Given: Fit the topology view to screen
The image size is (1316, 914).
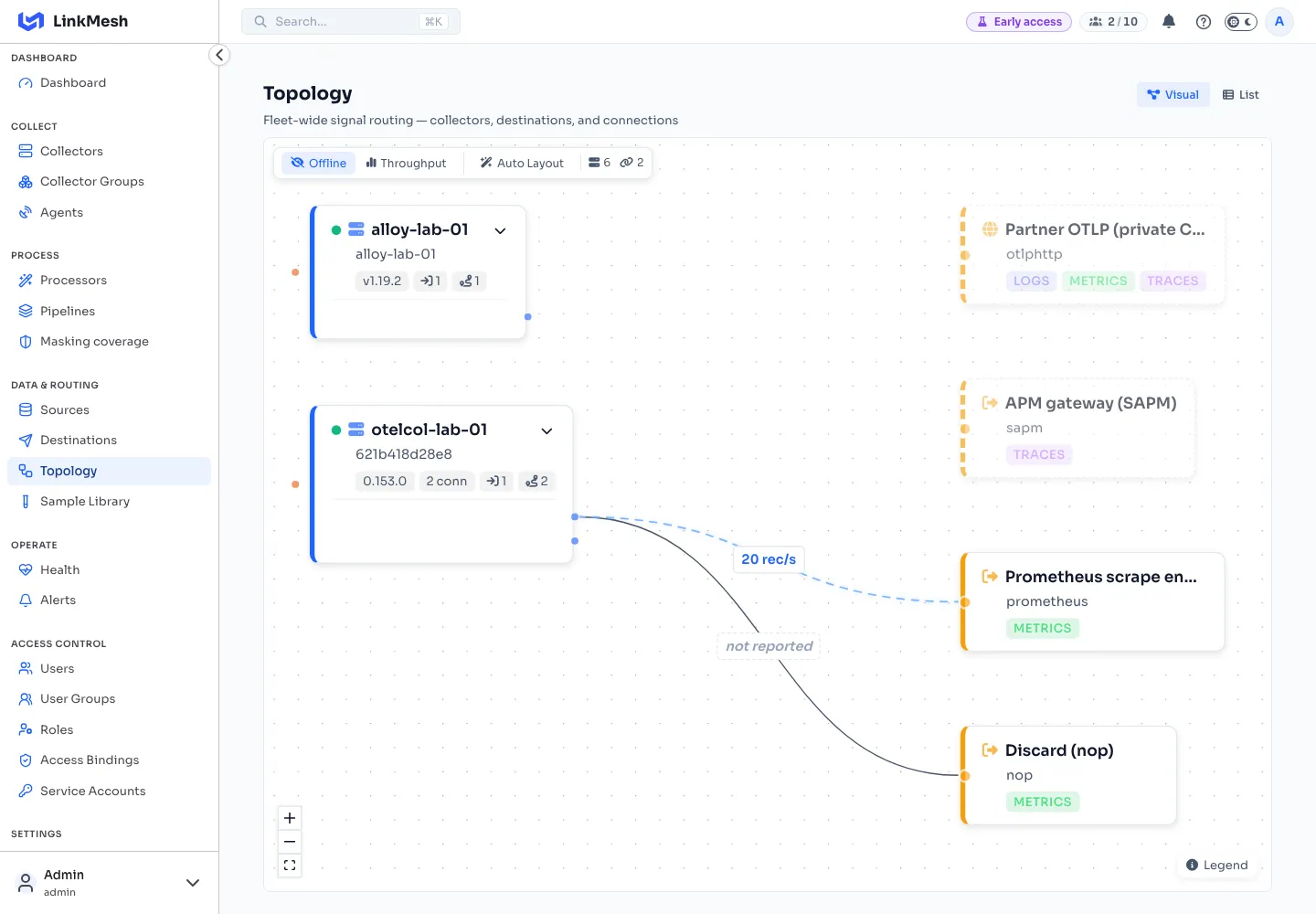Looking at the screenshot, I should [x=290, y=866].
